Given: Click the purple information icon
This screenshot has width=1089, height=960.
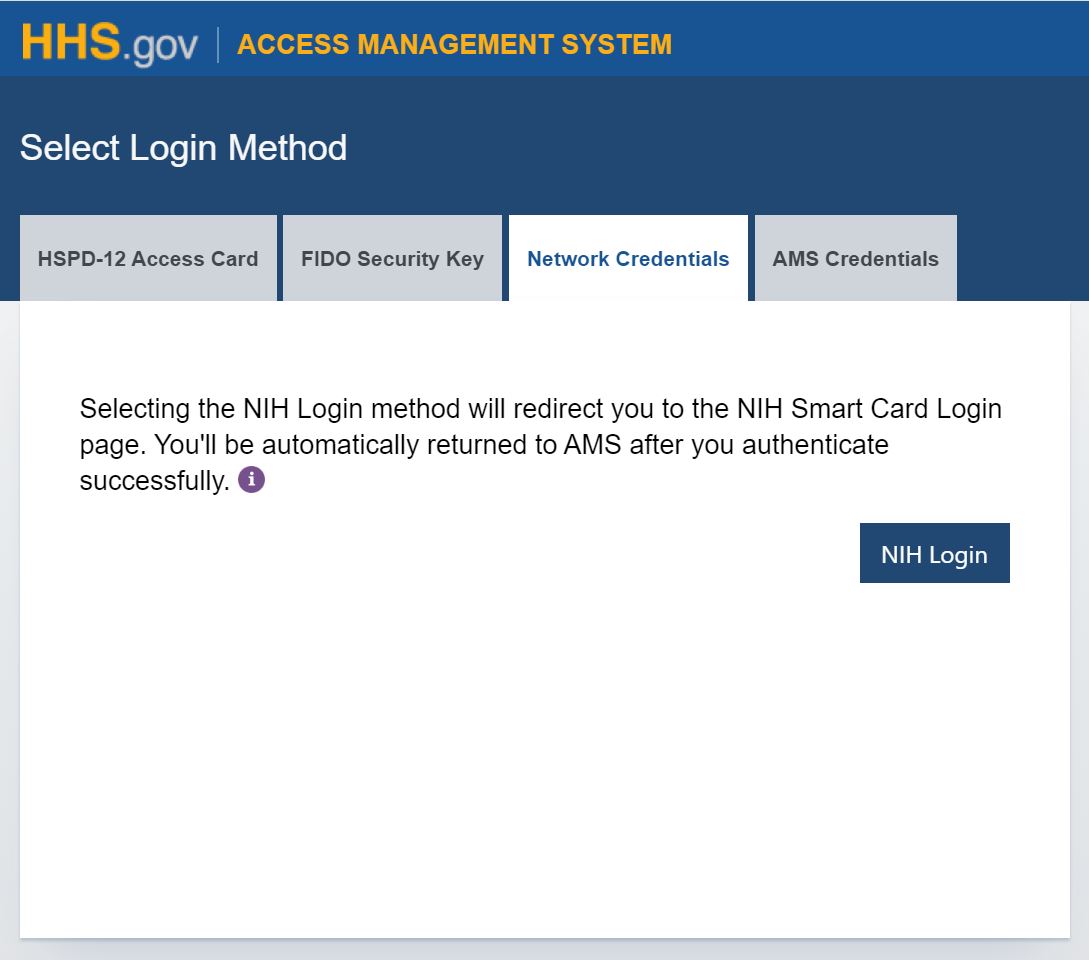Looking at the screenshot, I should coord(252,481).
